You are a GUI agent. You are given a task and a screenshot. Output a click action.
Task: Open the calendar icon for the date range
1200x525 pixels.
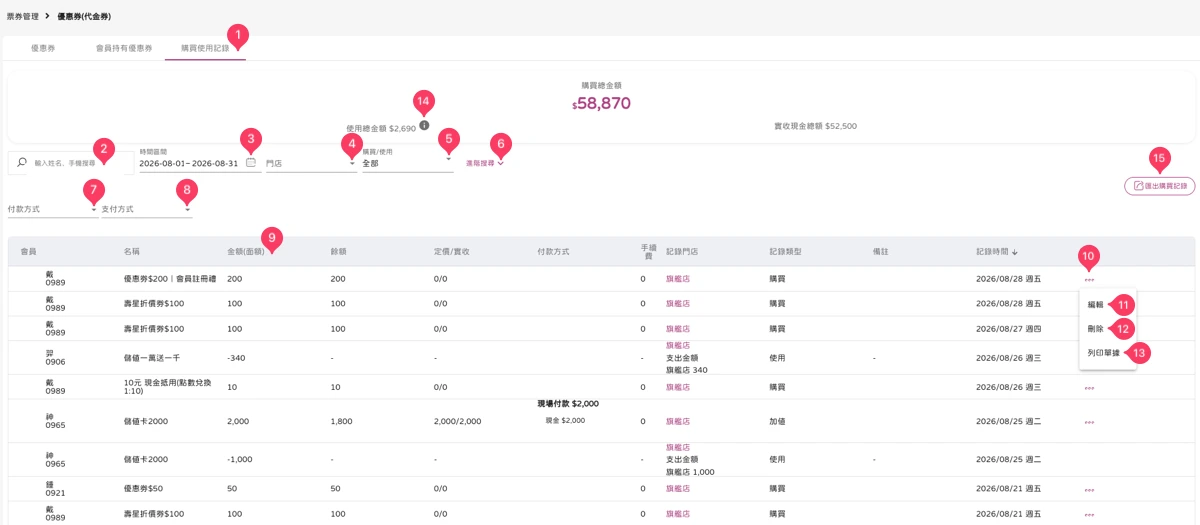pos(250,162)
